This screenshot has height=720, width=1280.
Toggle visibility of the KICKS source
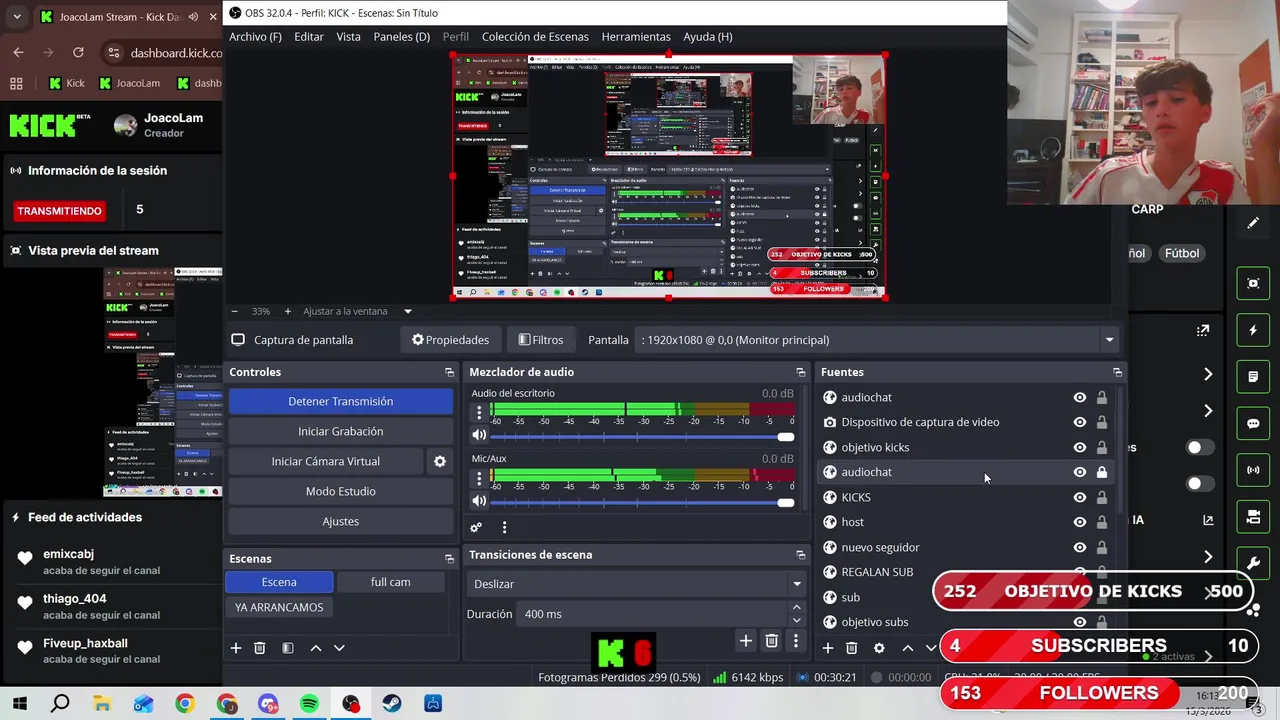pyautogui.click(x=1080, y=497)
